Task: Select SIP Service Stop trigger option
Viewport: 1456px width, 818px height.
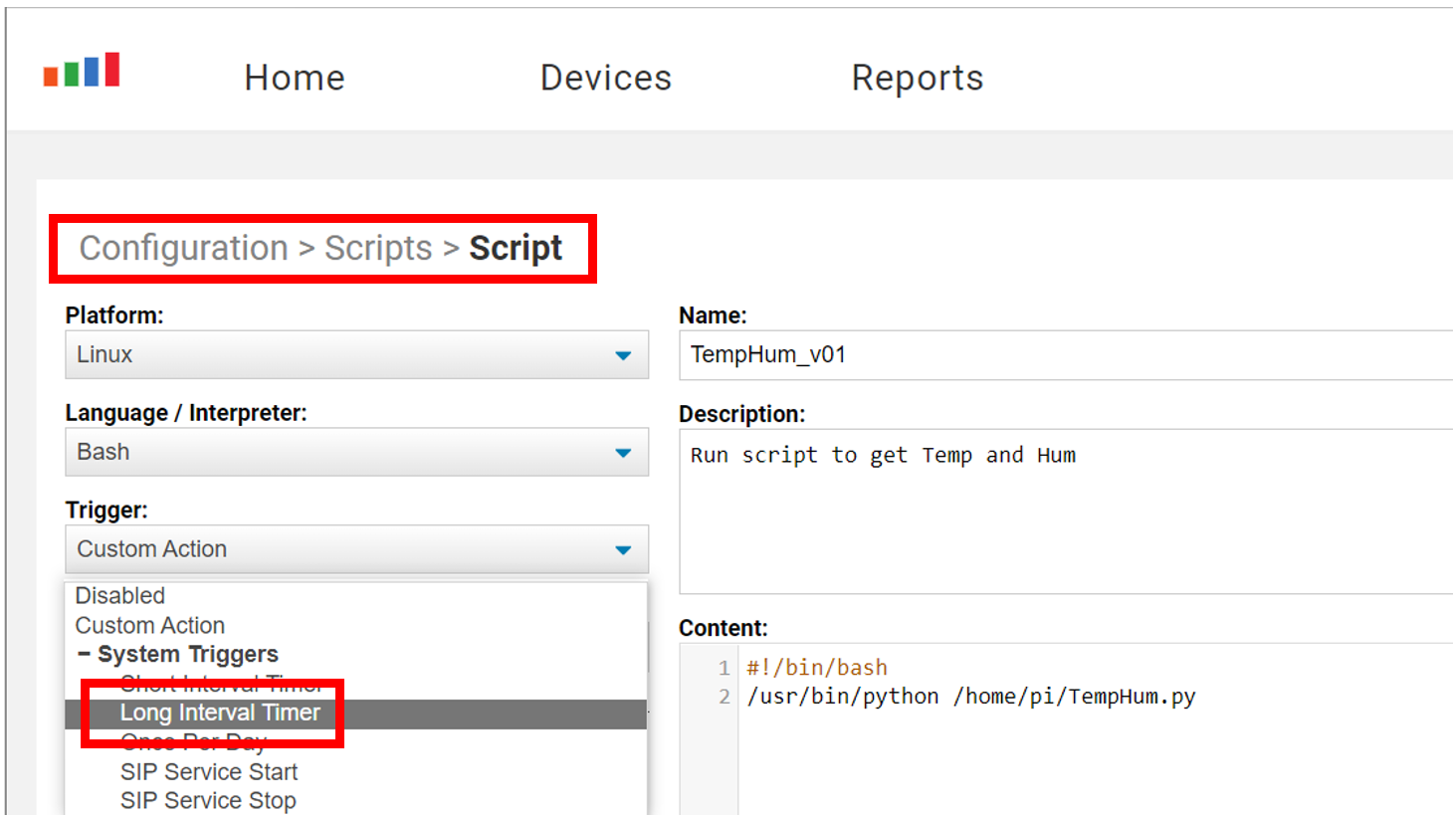Action: [x=208, y=801]
